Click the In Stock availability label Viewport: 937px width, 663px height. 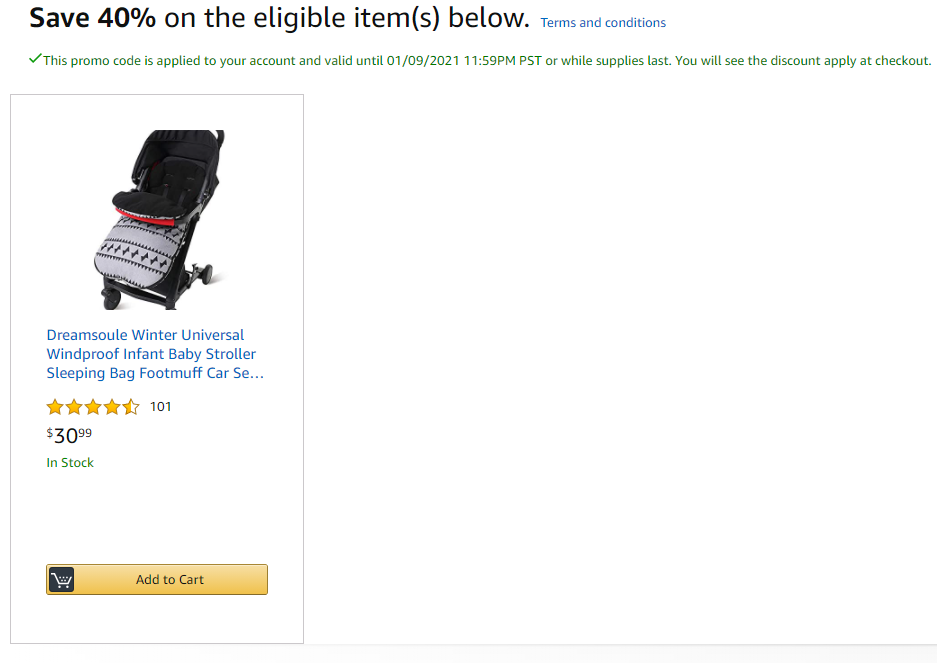point(70,463)
